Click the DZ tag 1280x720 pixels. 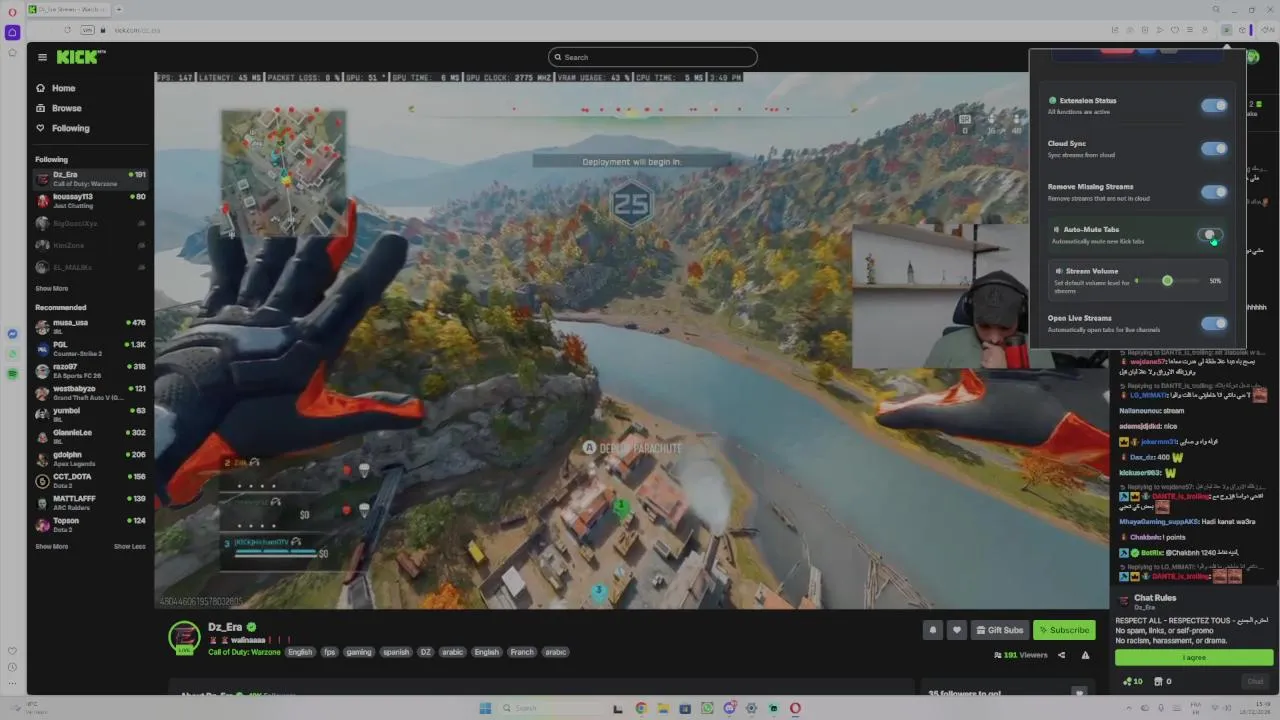coord(425,652)
